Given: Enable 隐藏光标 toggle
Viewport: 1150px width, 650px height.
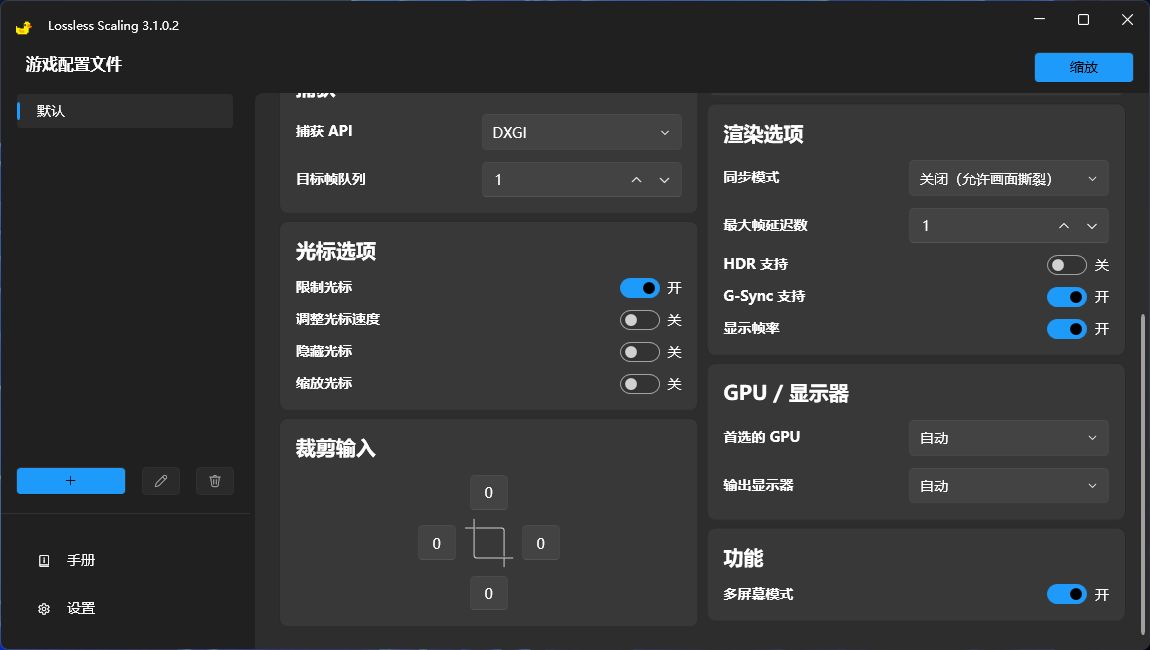Looking at the screenshot, I should (x=640, y=352).
